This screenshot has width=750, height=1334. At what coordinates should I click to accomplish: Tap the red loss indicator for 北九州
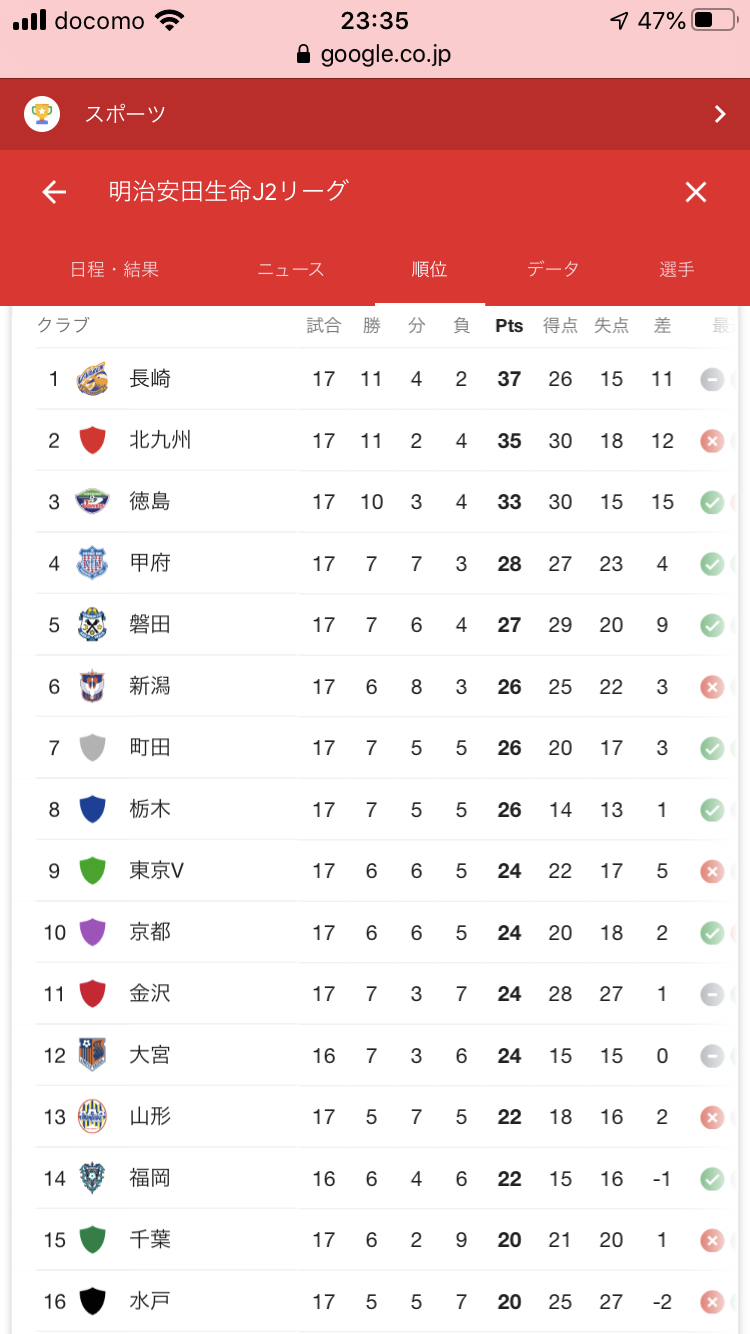click(x=712, y=441)
